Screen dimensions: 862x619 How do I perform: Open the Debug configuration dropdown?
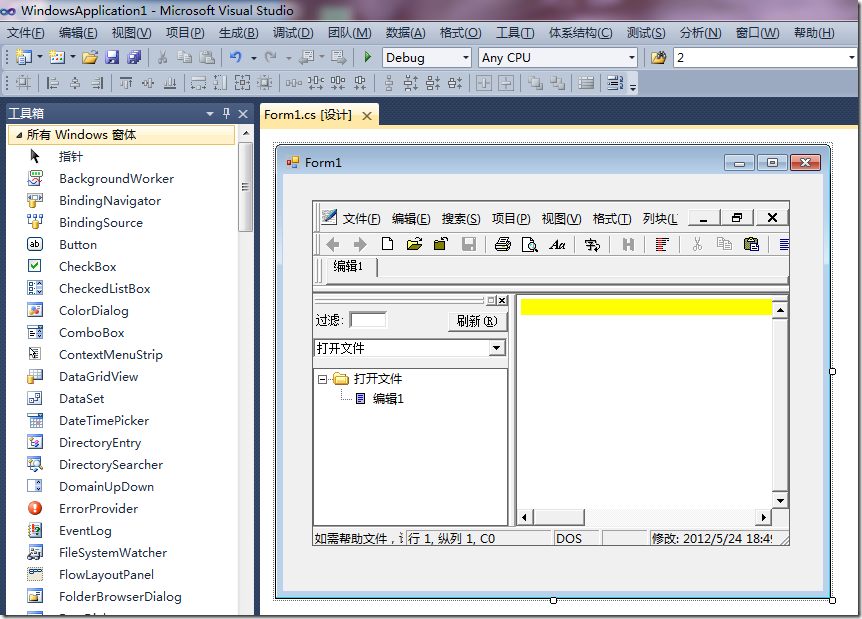point(465,58)
